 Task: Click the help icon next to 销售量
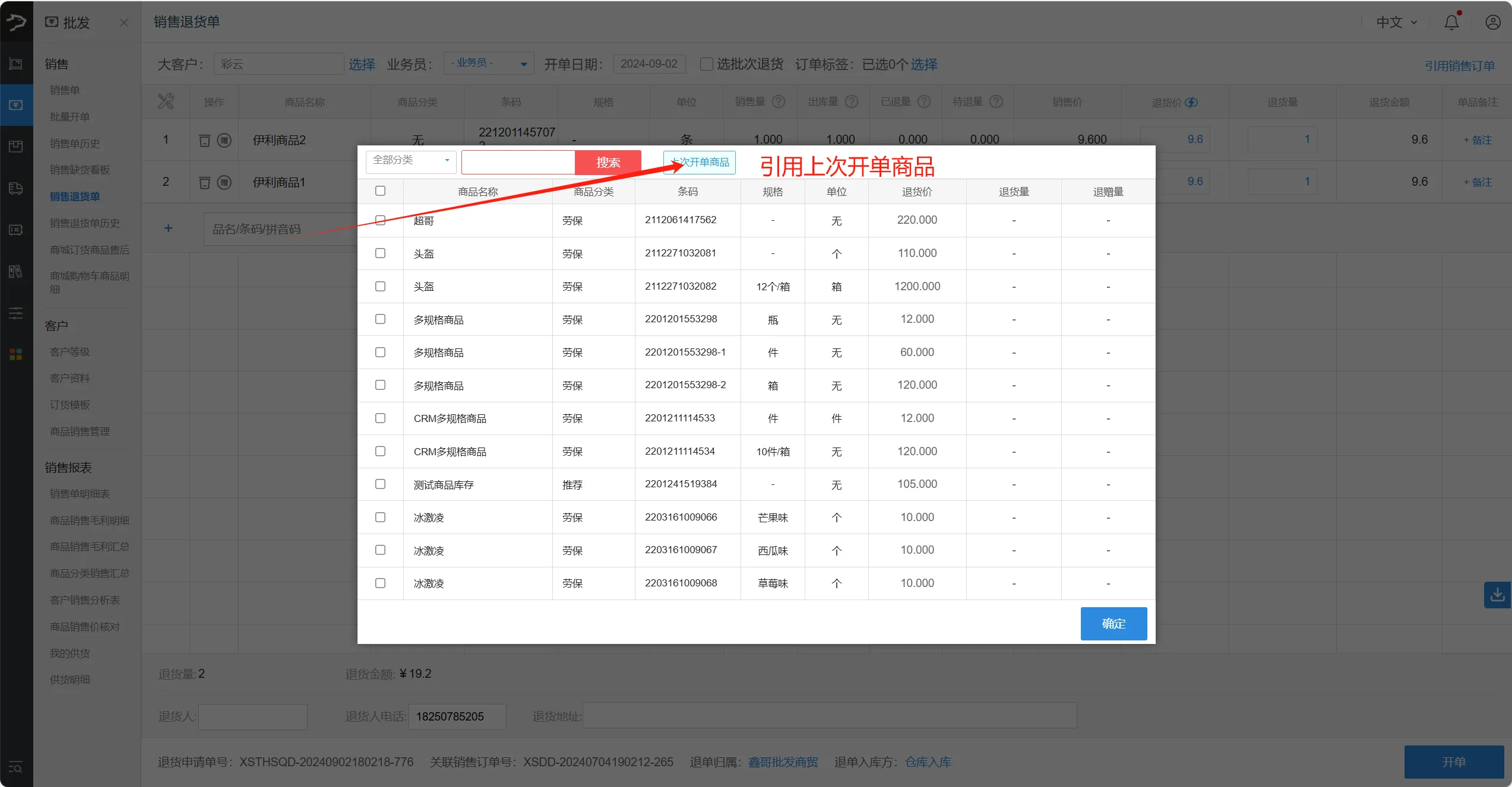pos(779,101)
